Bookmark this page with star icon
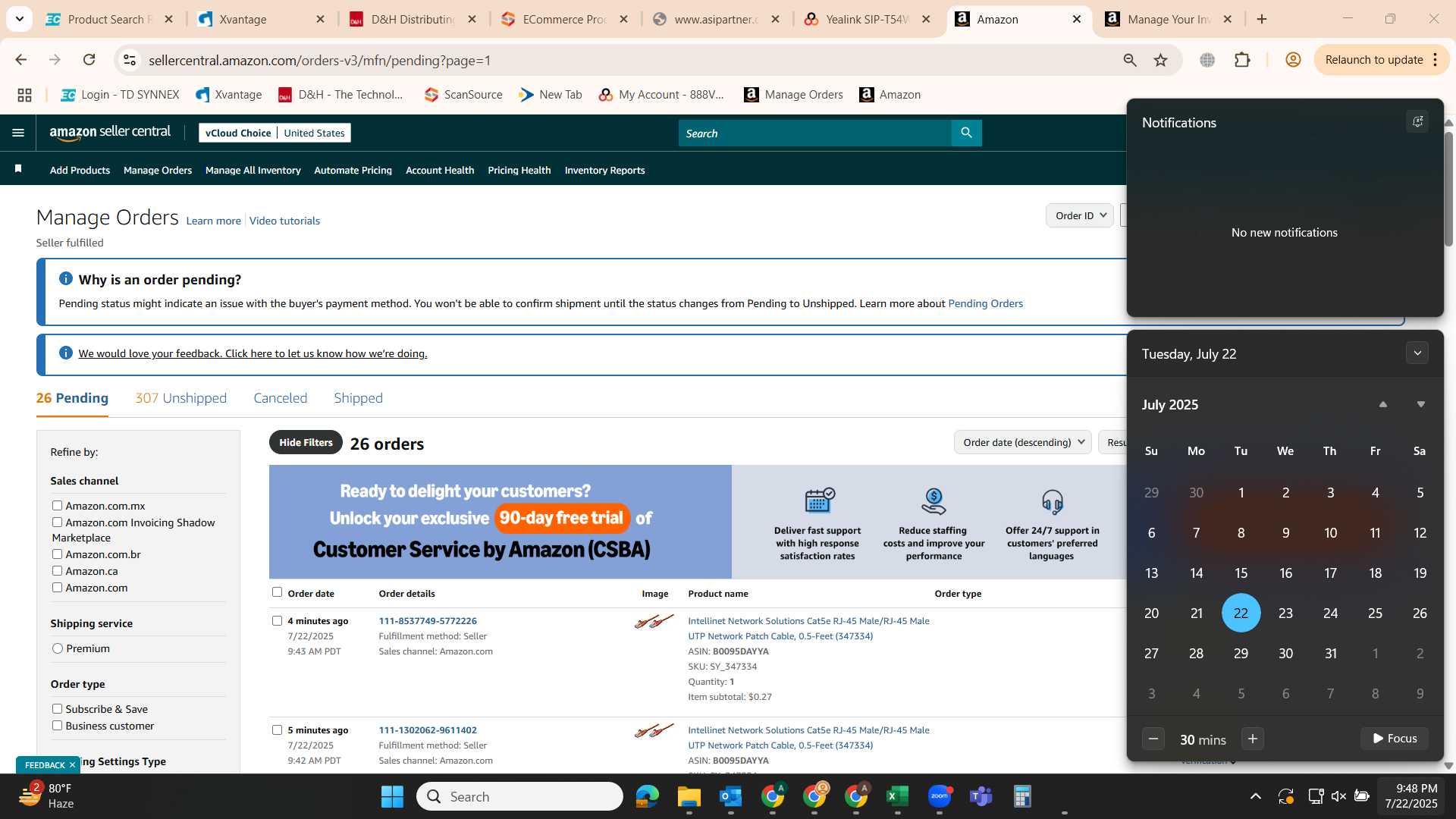The height and width of the screenshot is (819, 1456). pos(1160,60)
